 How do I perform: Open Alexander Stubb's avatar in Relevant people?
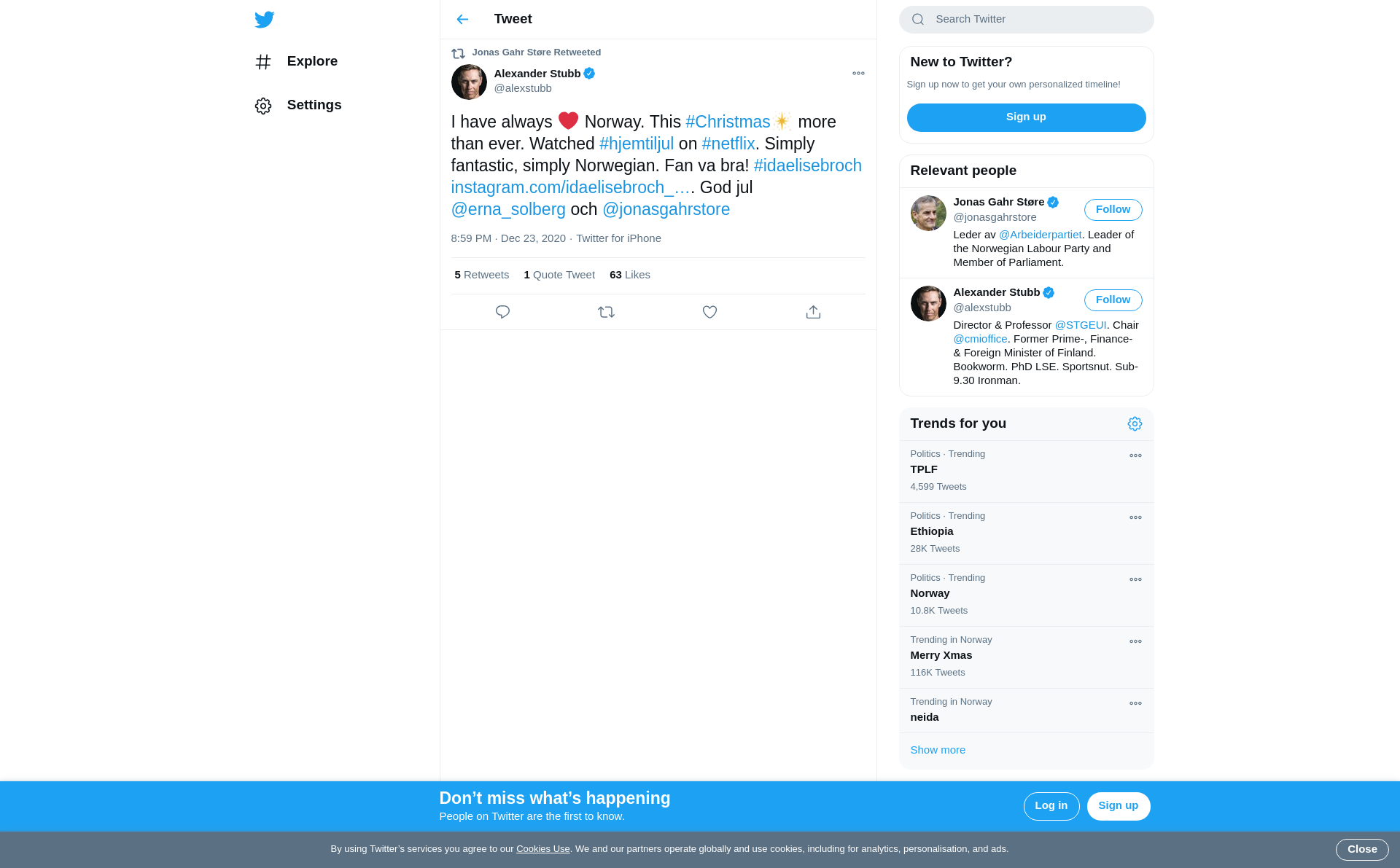(x=928, y=303)
